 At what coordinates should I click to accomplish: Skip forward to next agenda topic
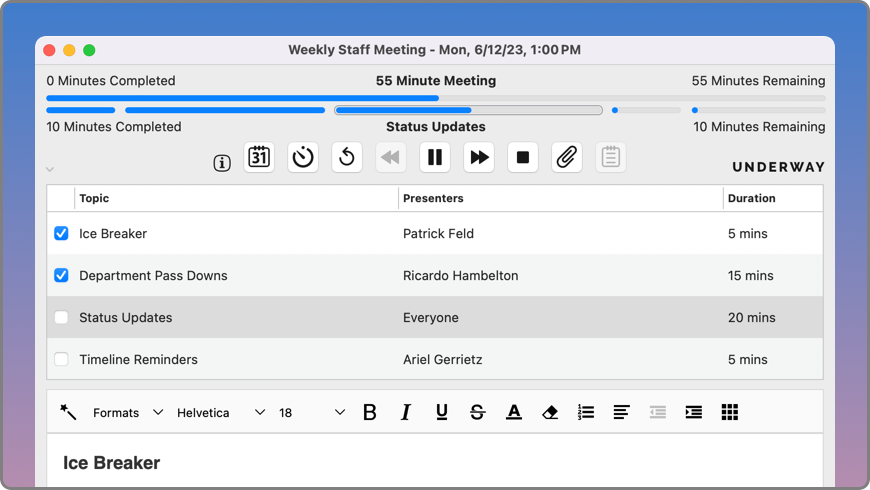coord(479,157)
